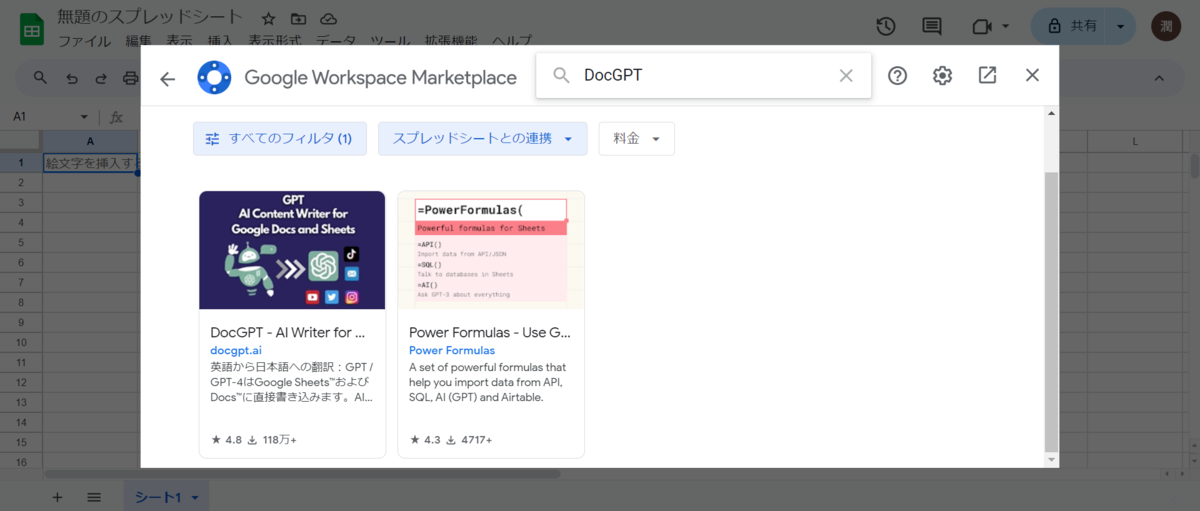This screenshot has height=511, width=1200.
Task: Open Power Formulas - Use G... title
Action: [490, 332]
